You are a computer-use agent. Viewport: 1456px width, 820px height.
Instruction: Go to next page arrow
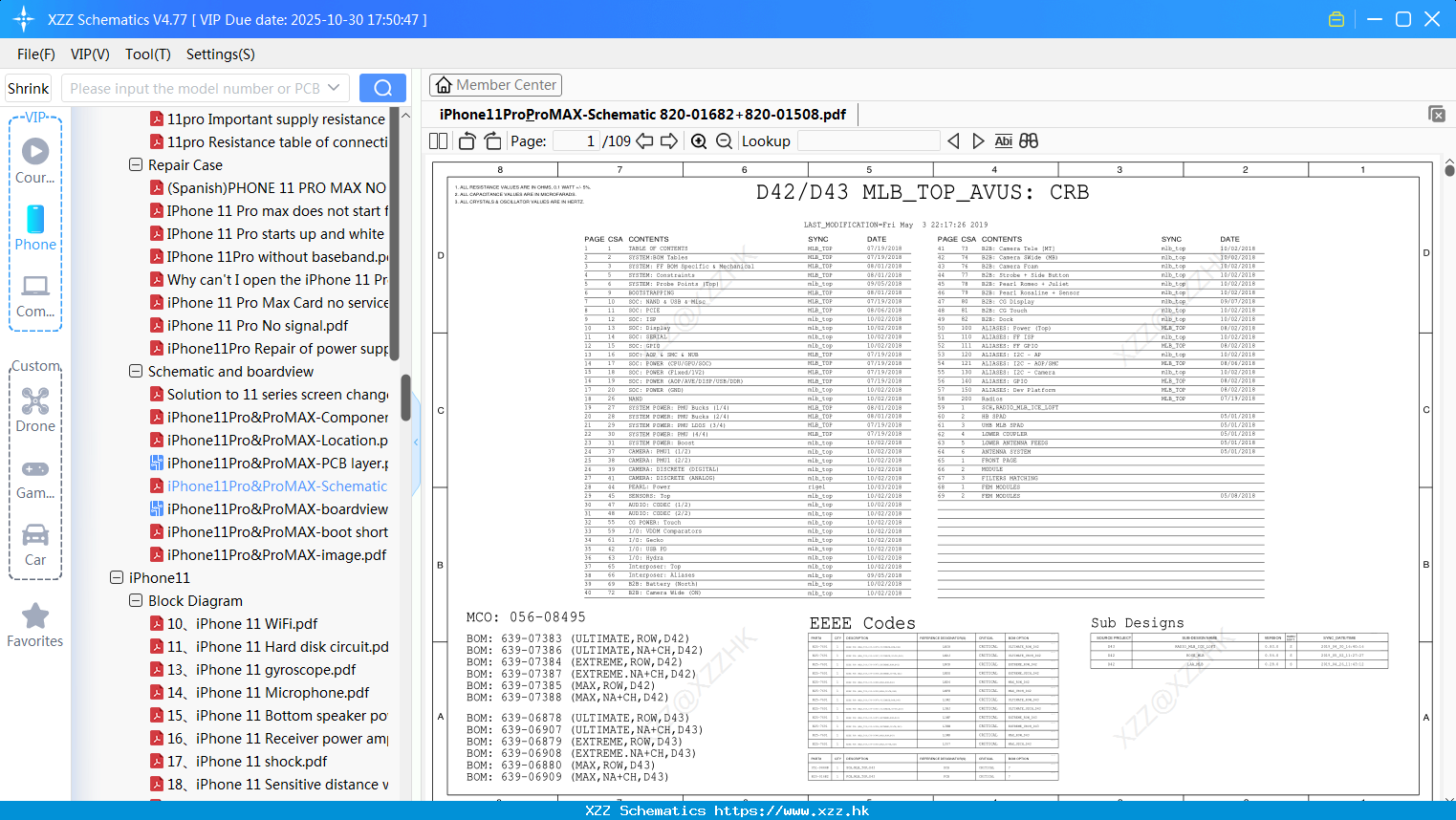pyautogui.click(x=669, y=141)
